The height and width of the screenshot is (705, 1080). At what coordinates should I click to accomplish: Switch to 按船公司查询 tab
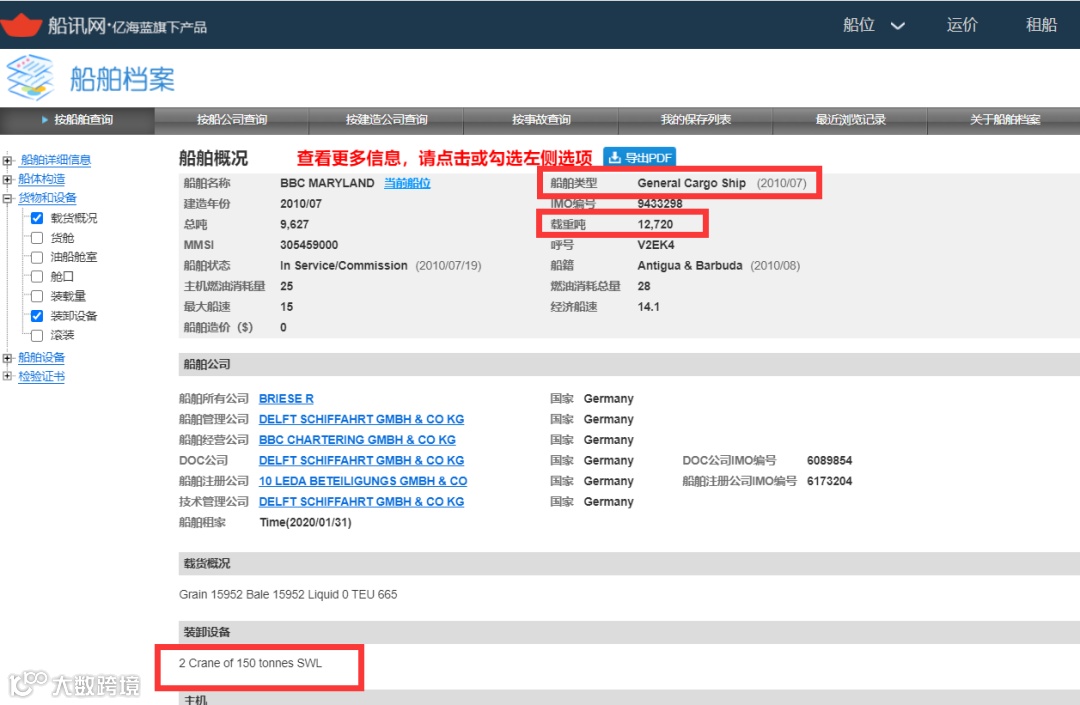pos(231,120)
